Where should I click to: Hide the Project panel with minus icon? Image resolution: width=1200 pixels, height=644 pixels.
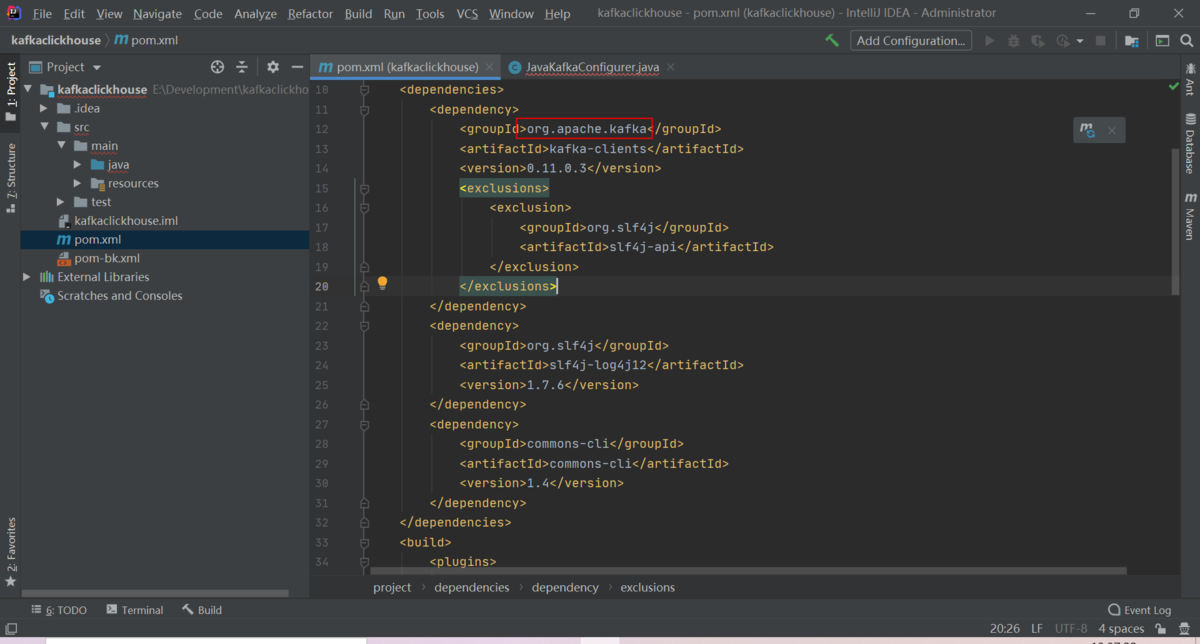[296, 67]
